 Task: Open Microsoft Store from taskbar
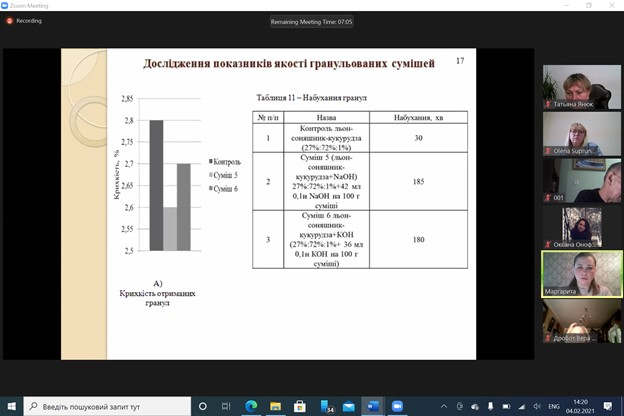pos(300,406)
